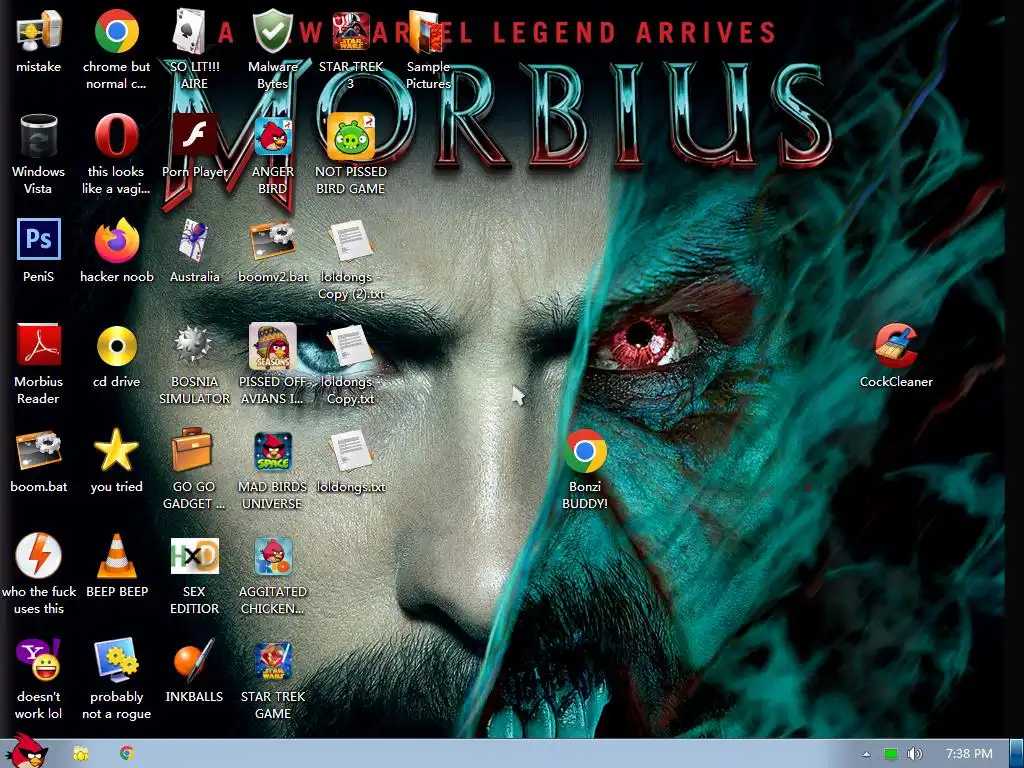
Task: Open 'PISSED OFF AVIANS' Seasons icon
Action: coord(272,346)
